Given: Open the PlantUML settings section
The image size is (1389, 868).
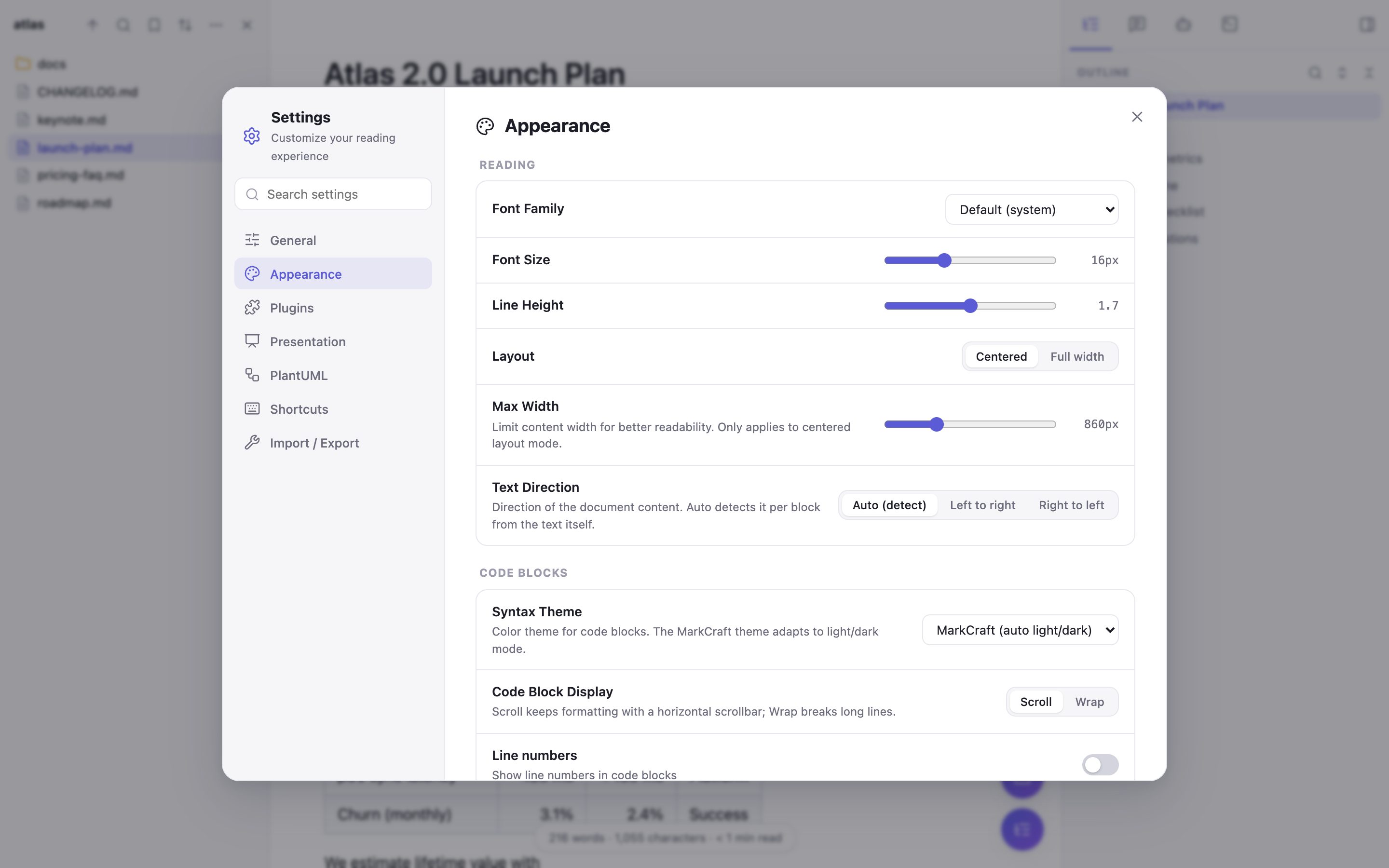Looking at the screenshot, I should [x=333, y=376].
